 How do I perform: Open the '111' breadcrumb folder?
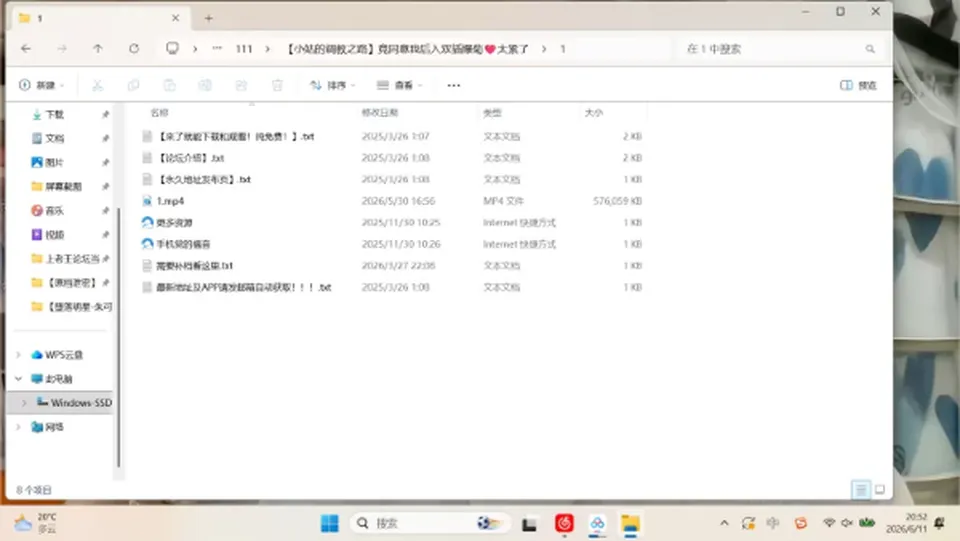coord(244,49)
